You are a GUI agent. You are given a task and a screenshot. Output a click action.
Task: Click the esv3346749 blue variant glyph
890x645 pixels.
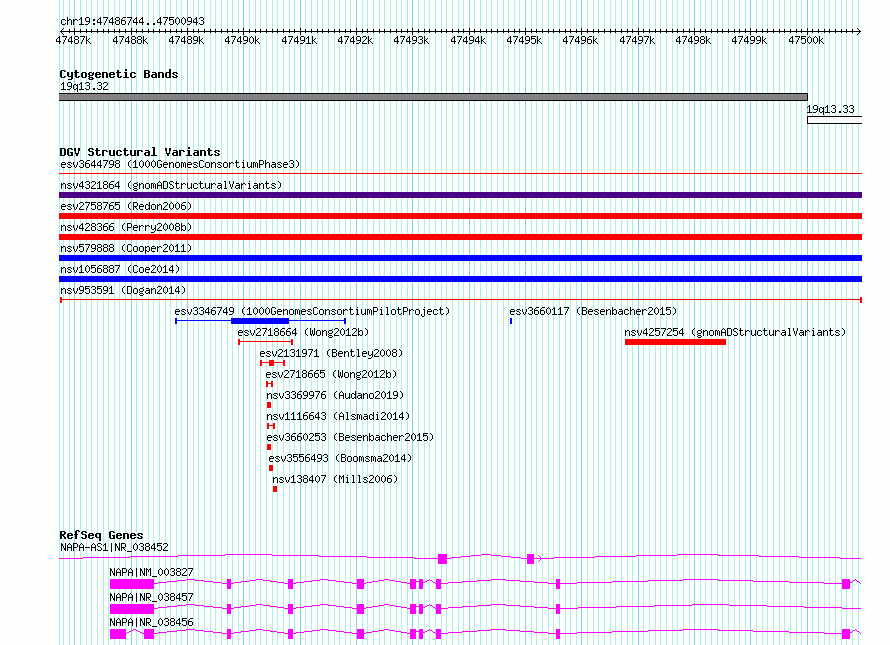click(x=261, y=321)
